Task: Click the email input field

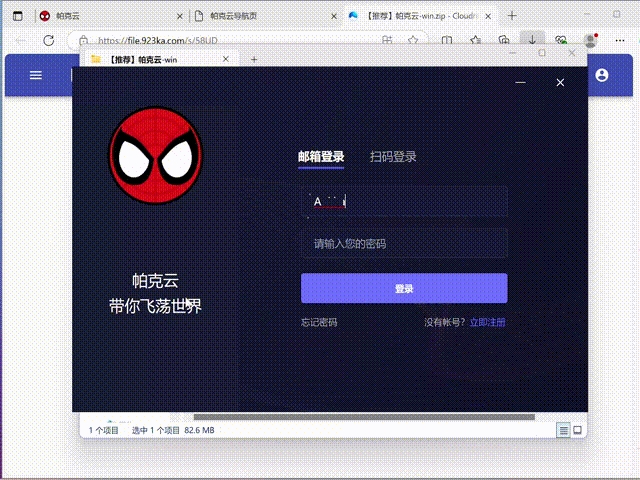Action: click(404, 202)
